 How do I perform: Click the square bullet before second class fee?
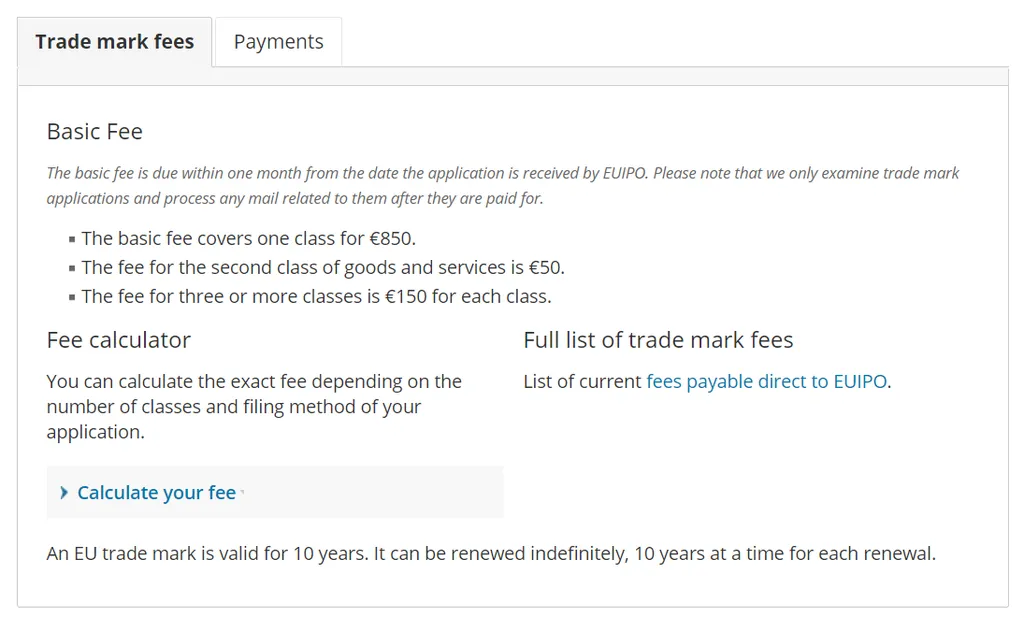tap(70, 267)
